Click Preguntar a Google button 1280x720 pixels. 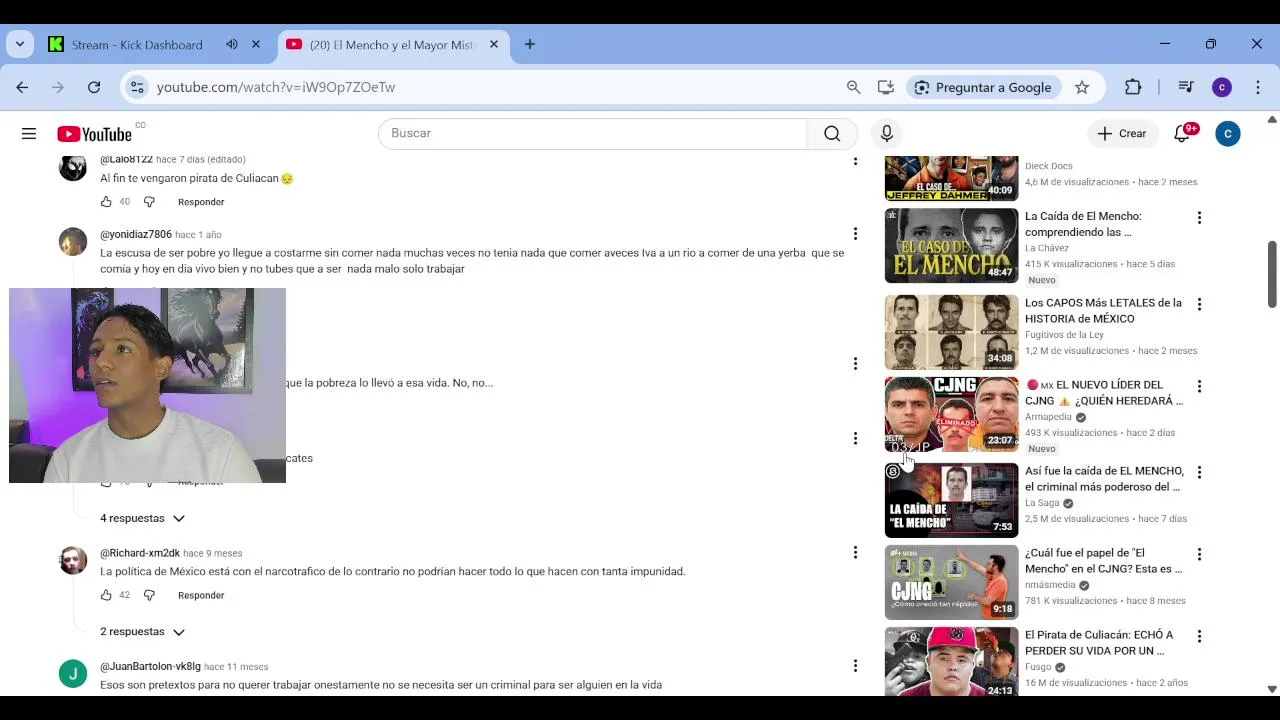pyautogui.click(x=983, y=87)
